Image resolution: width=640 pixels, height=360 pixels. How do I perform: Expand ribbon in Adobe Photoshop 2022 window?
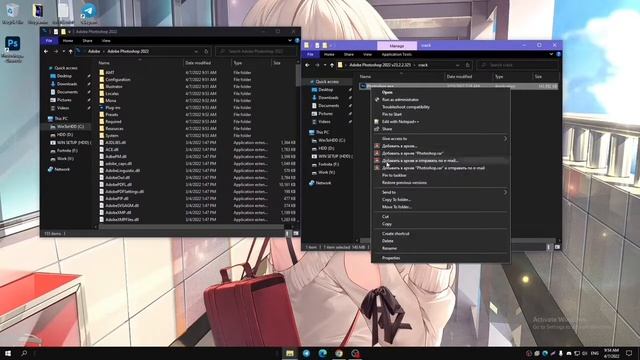click(290, 41)
